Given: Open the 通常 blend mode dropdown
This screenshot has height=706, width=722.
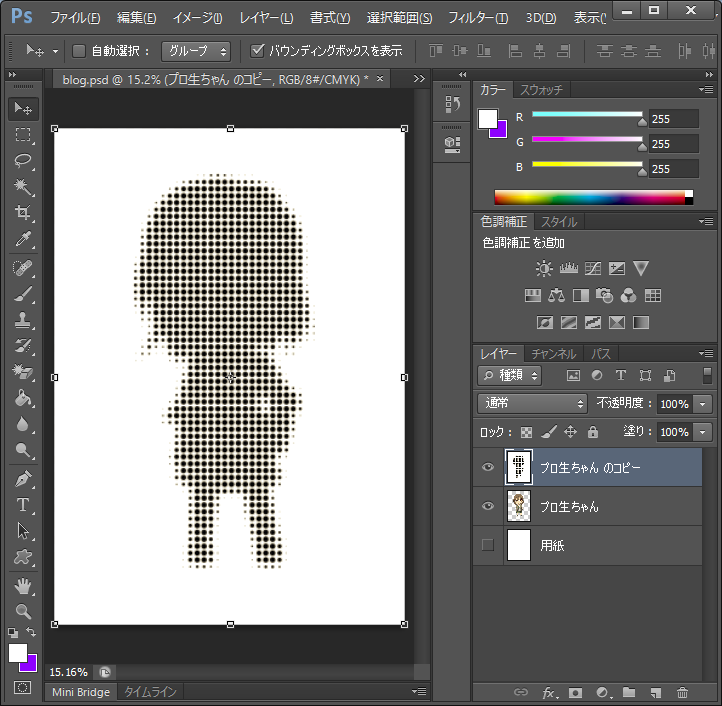Looking at the screenshot, I should (534, 404).
